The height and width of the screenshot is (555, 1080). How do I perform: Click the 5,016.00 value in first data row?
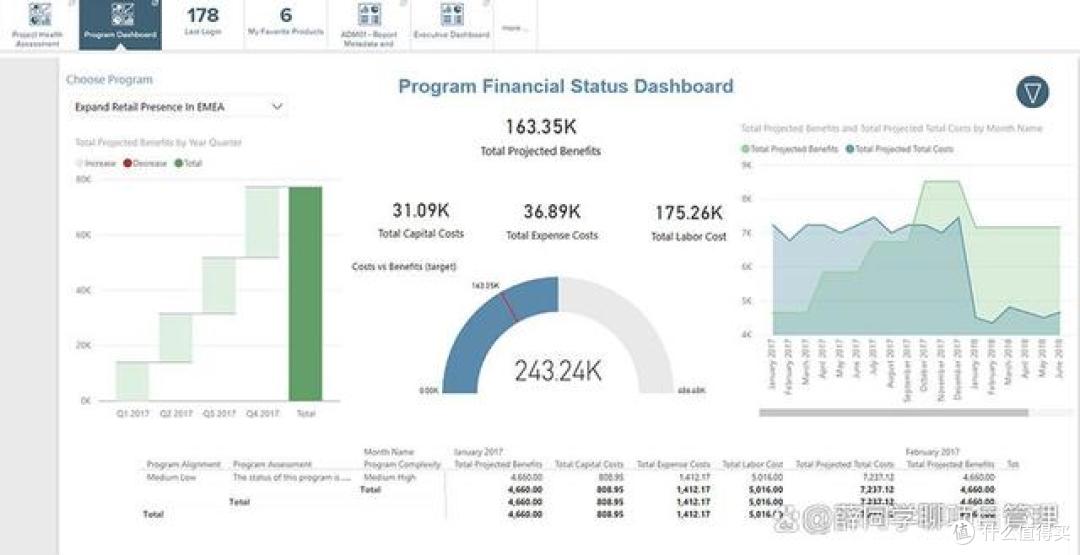pos(765,477)
